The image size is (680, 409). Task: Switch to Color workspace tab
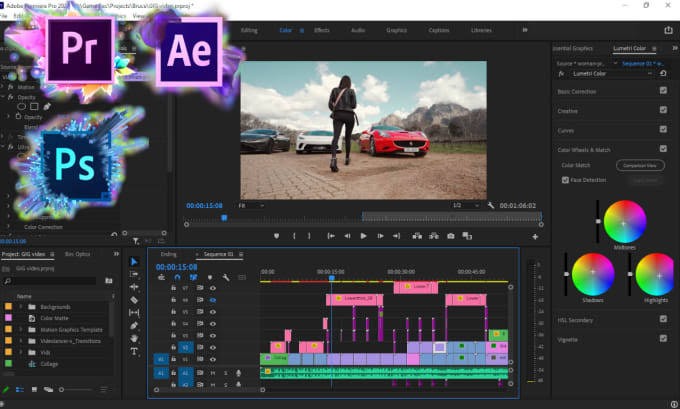(285, 30)
